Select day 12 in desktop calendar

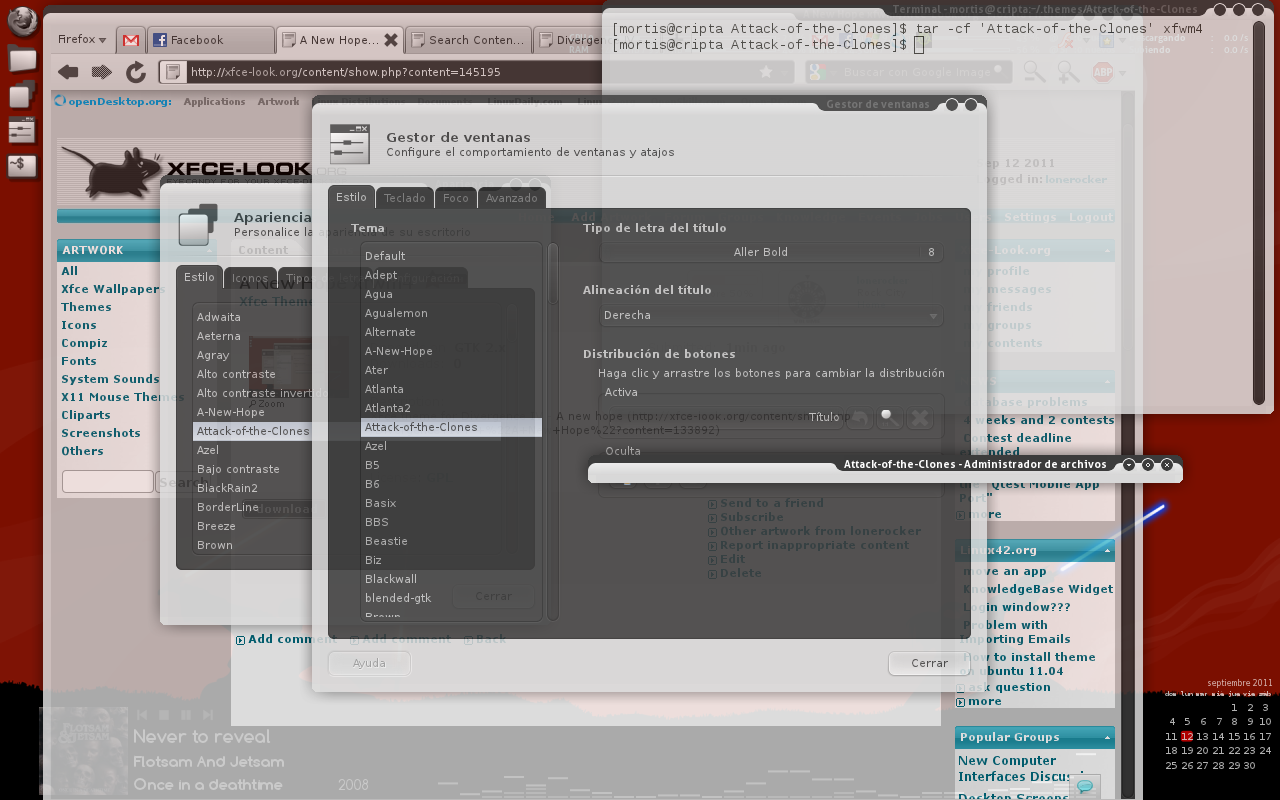(x=1187, y=736)
